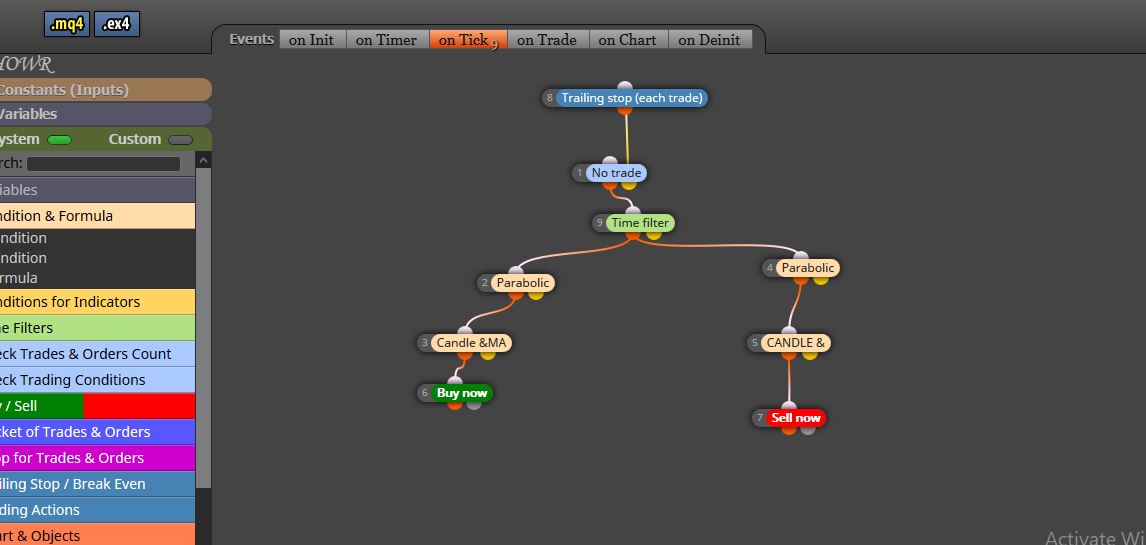
Task: Download the .ex4 compiled file
Action: coord(116,24)
